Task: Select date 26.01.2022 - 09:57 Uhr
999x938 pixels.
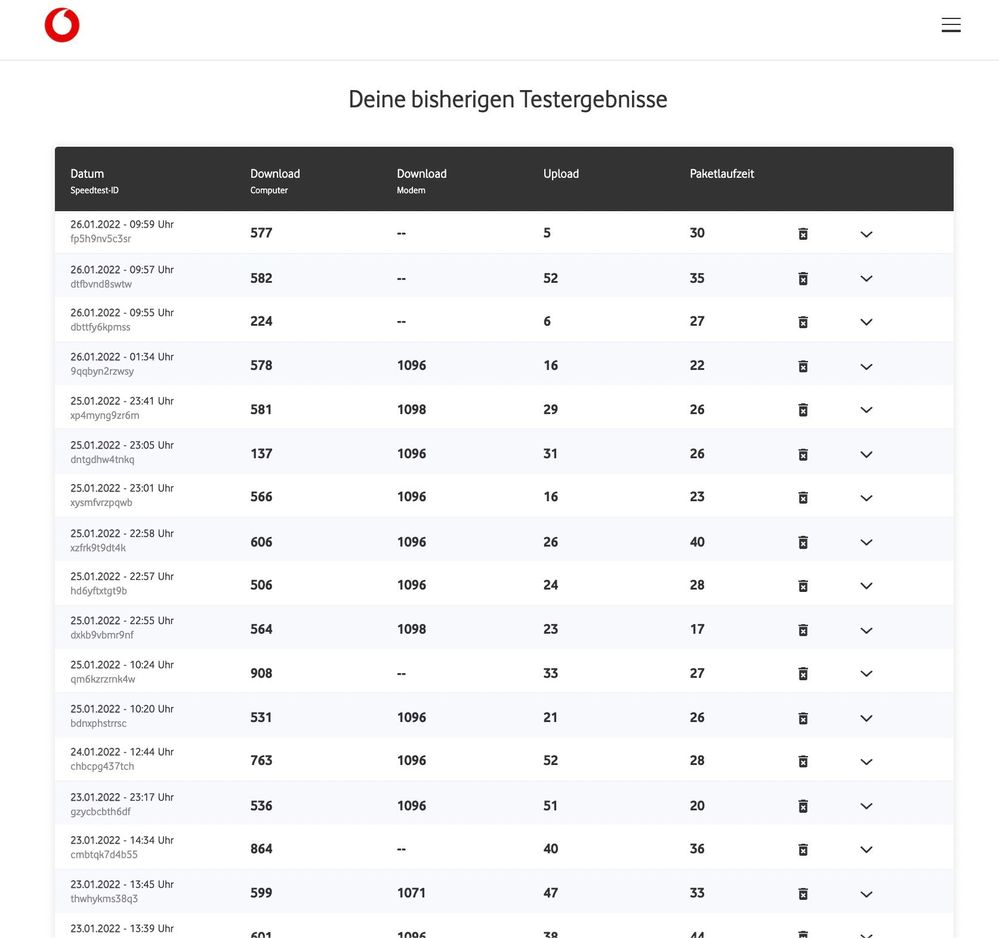Action: pos(122,270)
